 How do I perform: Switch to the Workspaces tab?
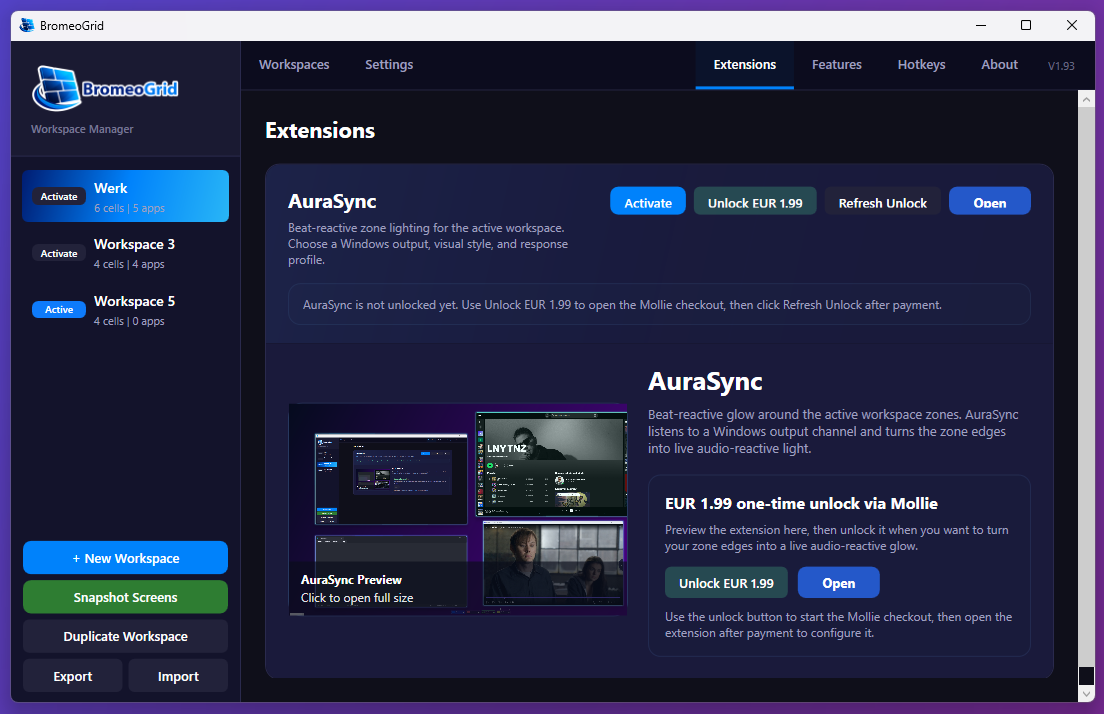click(294, 64)
